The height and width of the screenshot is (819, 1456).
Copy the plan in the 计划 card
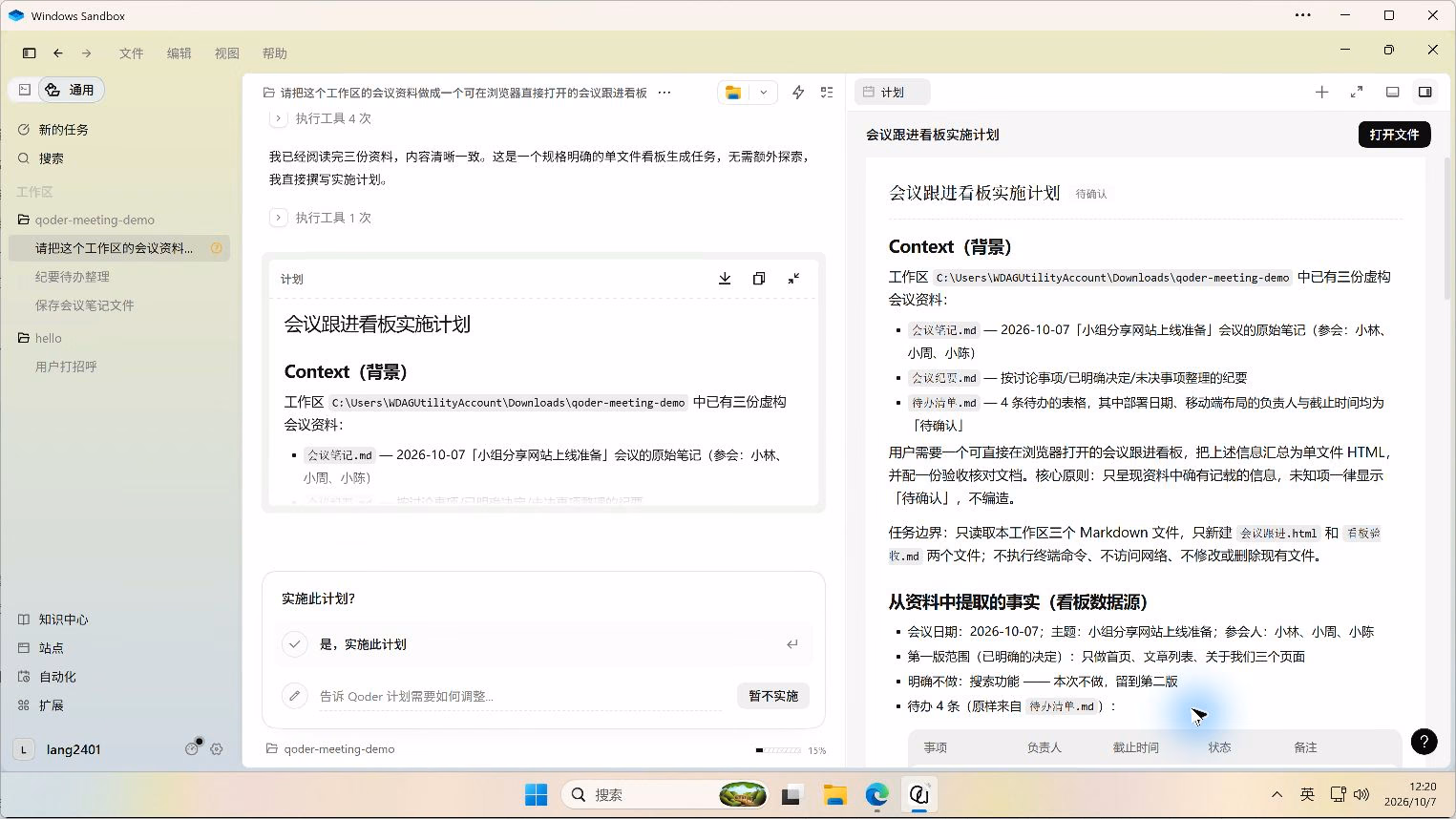pyautogui.click(x=759, y=279)
